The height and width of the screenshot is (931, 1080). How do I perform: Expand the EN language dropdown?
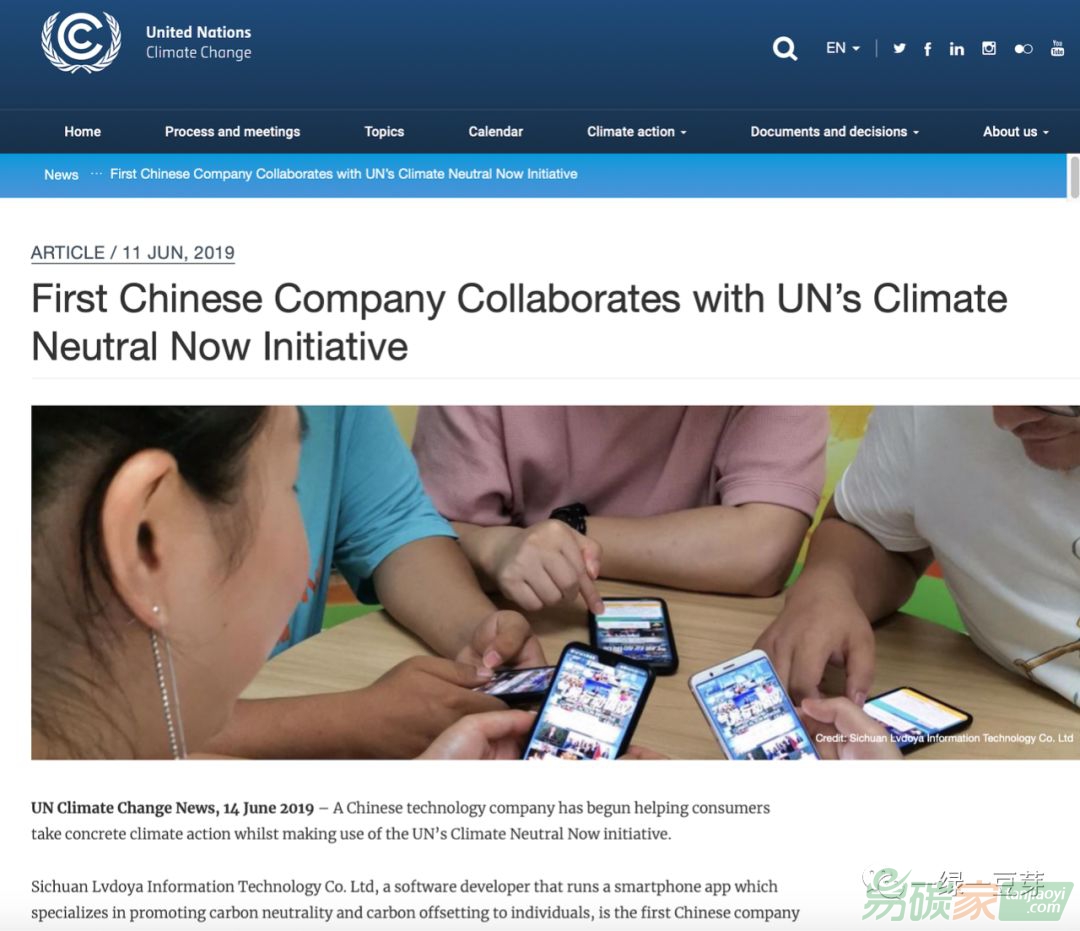842,48
